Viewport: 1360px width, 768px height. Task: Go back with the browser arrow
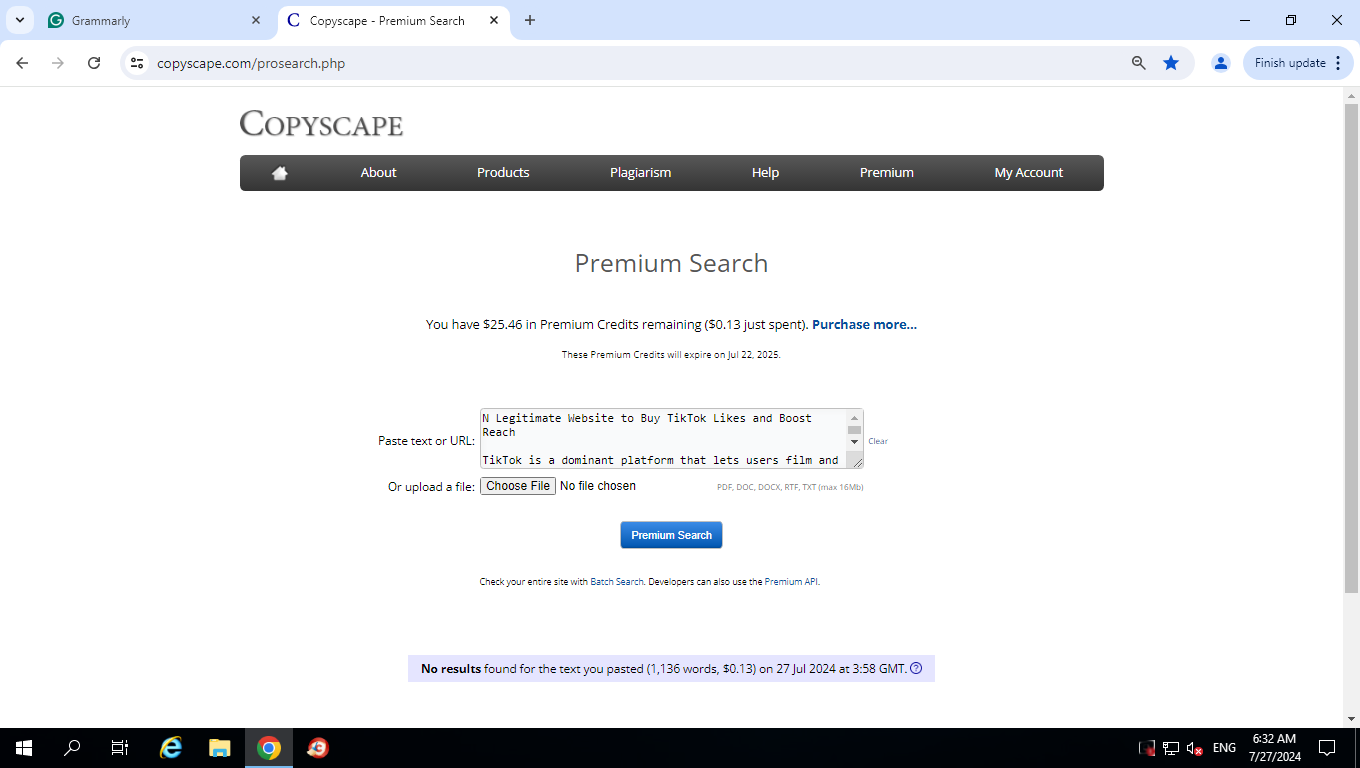coord(22,63)
